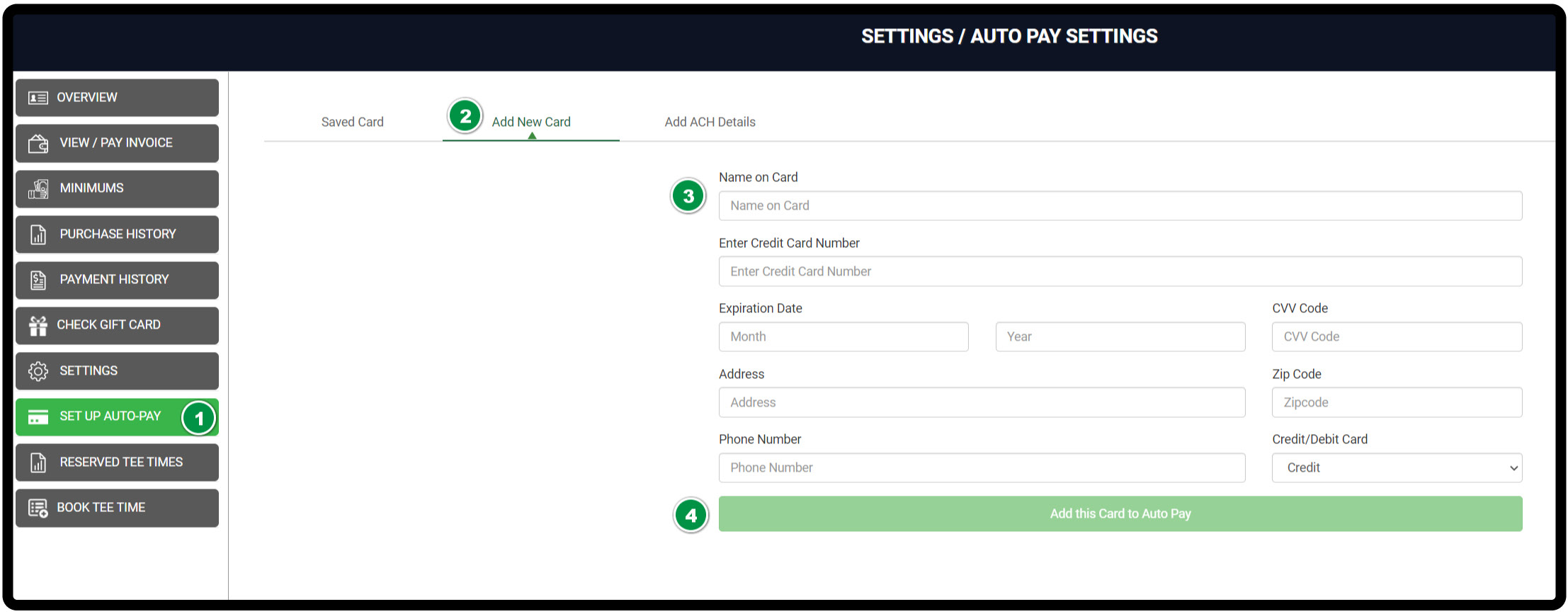
Task: Click the Purchase History document icon
Action: [38, 234]
